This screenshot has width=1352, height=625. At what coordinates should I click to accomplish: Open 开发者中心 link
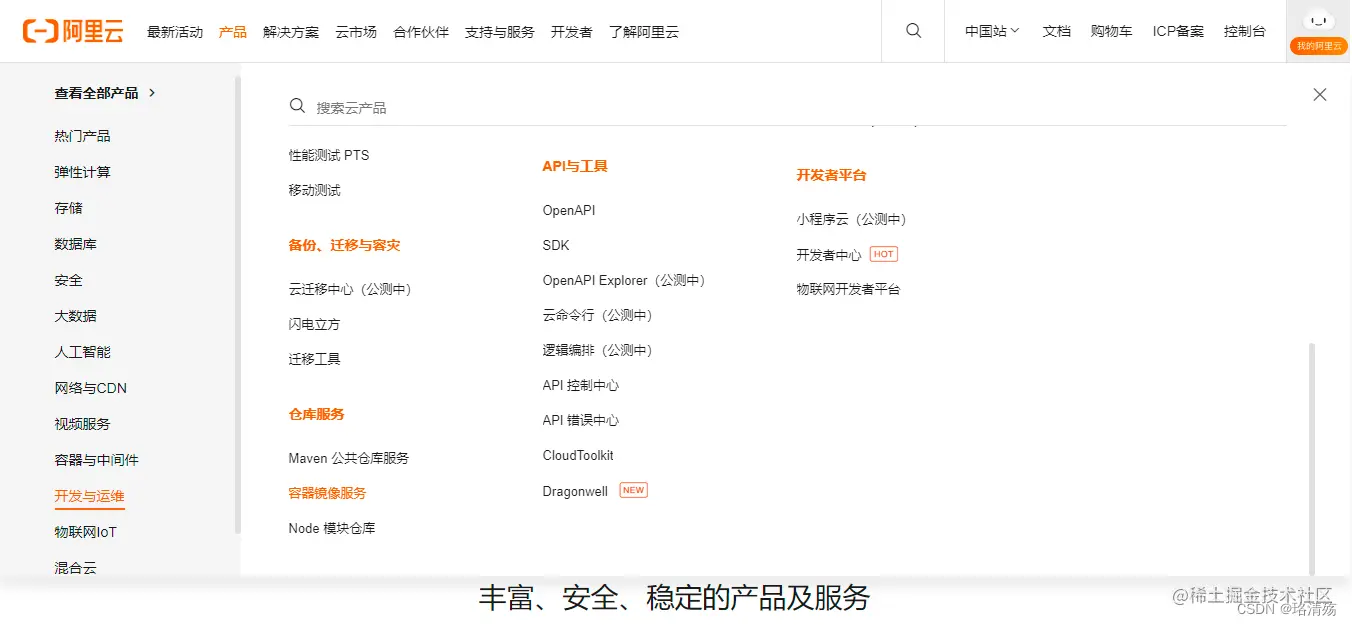point(829,255)
